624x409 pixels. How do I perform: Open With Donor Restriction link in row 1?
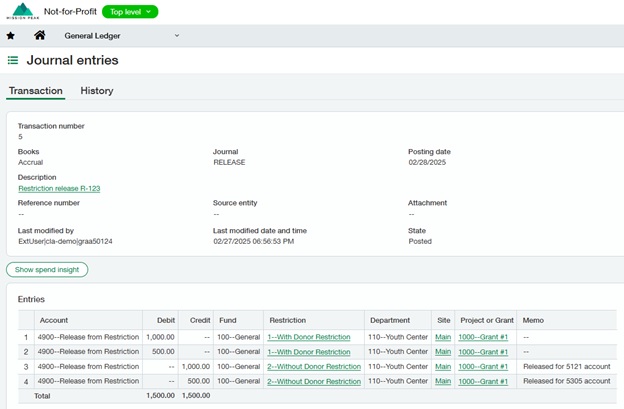pos(309,337)
